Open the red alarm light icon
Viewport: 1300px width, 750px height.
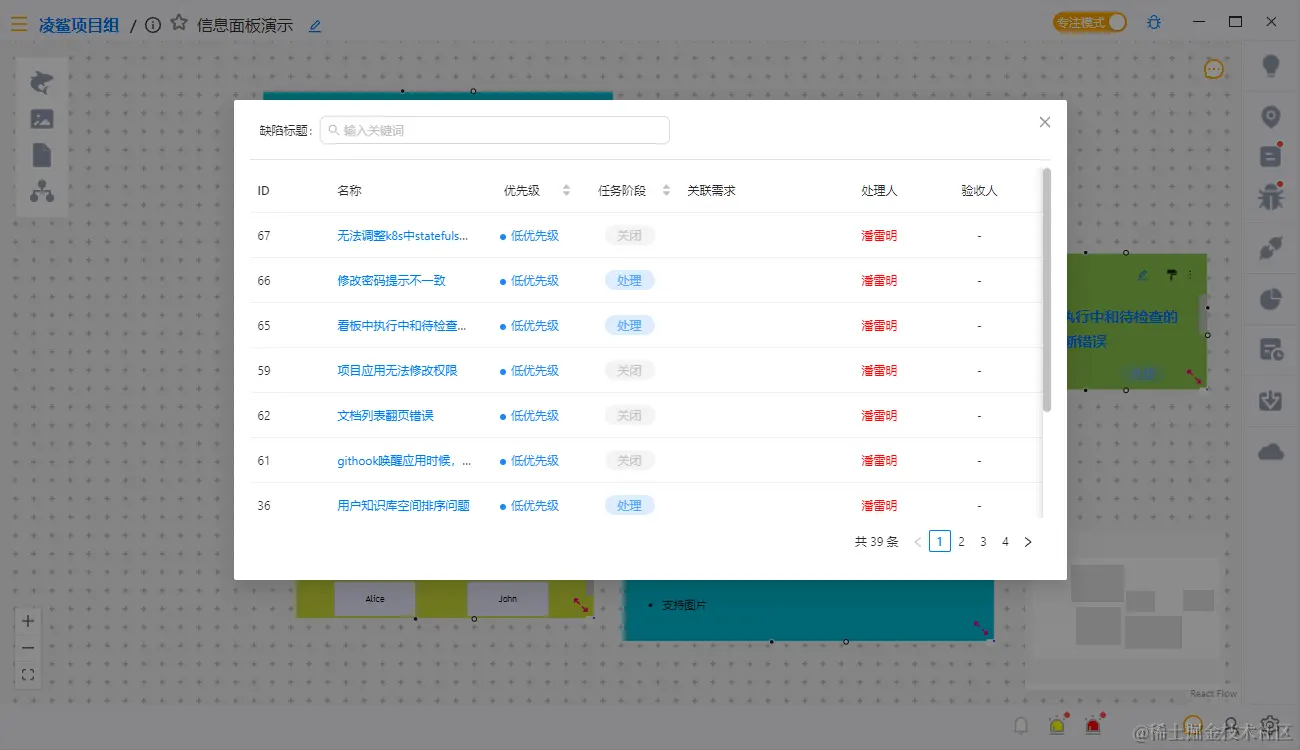tap(1093, 725)
